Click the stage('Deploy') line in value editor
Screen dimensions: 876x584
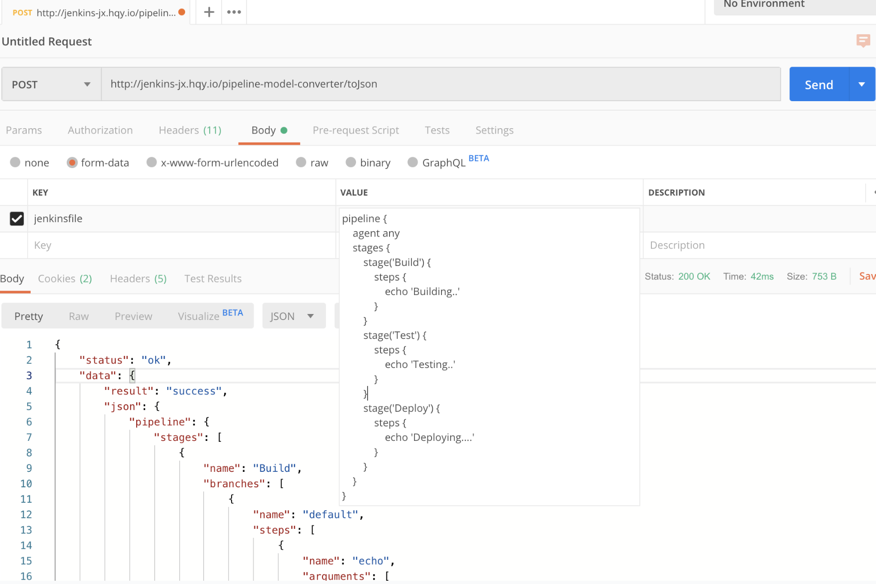coord(402,409)
